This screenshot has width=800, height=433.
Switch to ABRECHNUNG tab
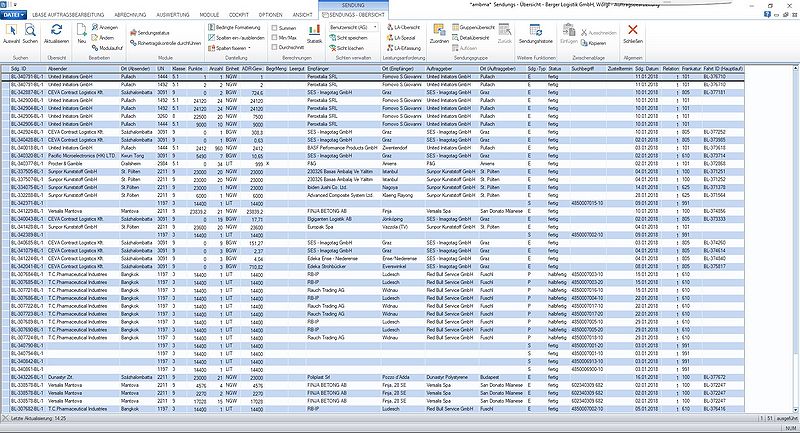pos(130,15)
